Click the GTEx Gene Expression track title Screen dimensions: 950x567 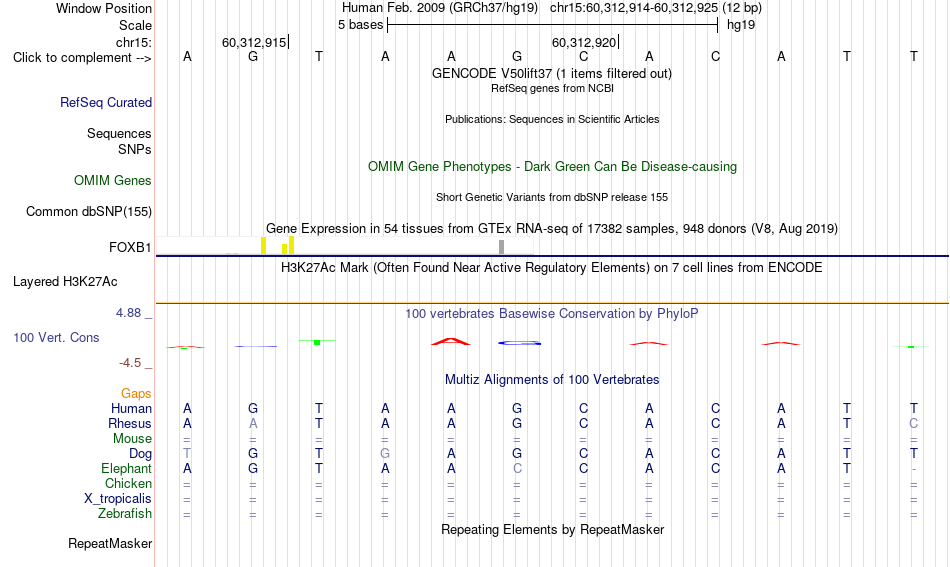[x=552, y=228]
